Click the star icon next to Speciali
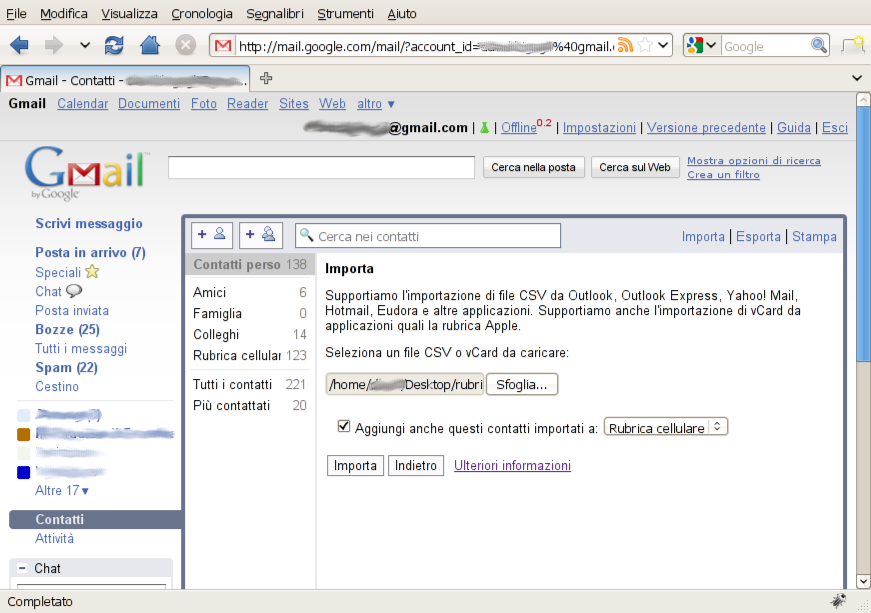 (x=92, y=272)
